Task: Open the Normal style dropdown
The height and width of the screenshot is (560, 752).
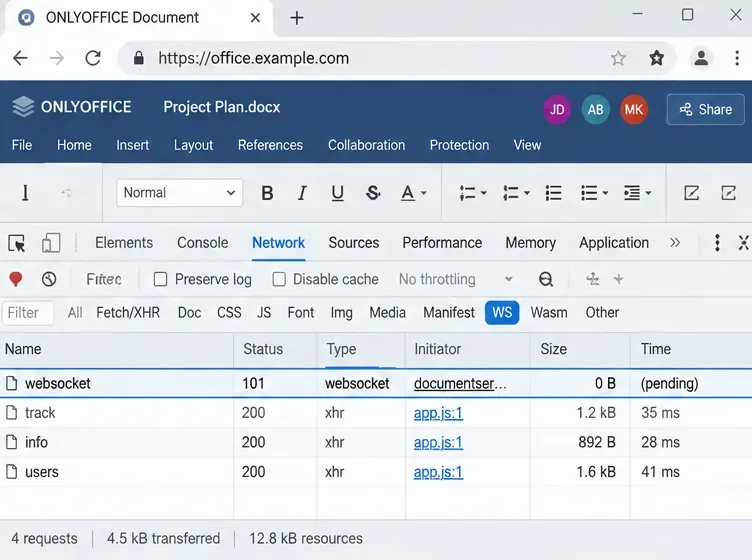Action: (179, 193)
